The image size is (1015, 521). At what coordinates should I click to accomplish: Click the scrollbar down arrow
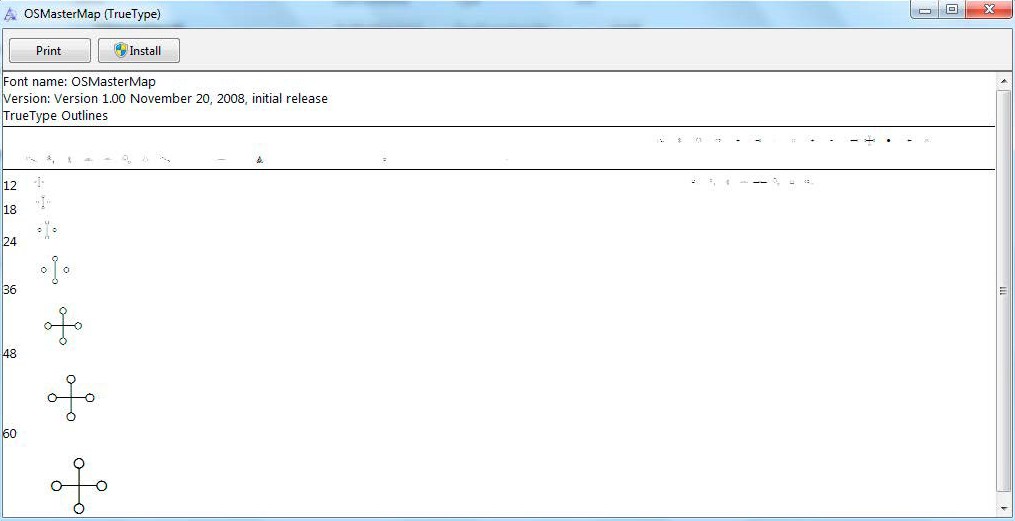(x=1004, y=507)
